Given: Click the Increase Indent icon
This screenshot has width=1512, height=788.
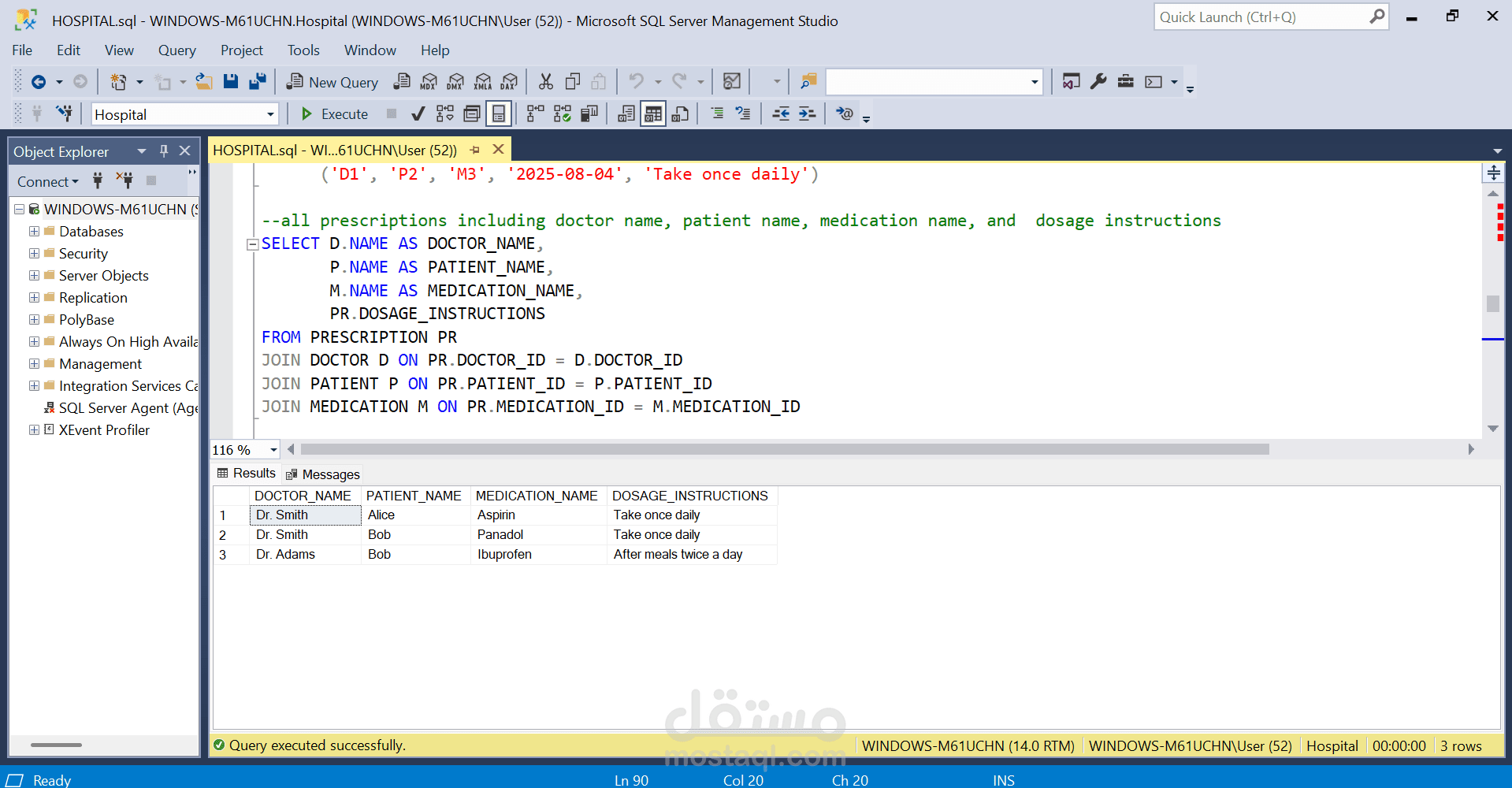Looking at the screenshot, I should tap(808, 113).
